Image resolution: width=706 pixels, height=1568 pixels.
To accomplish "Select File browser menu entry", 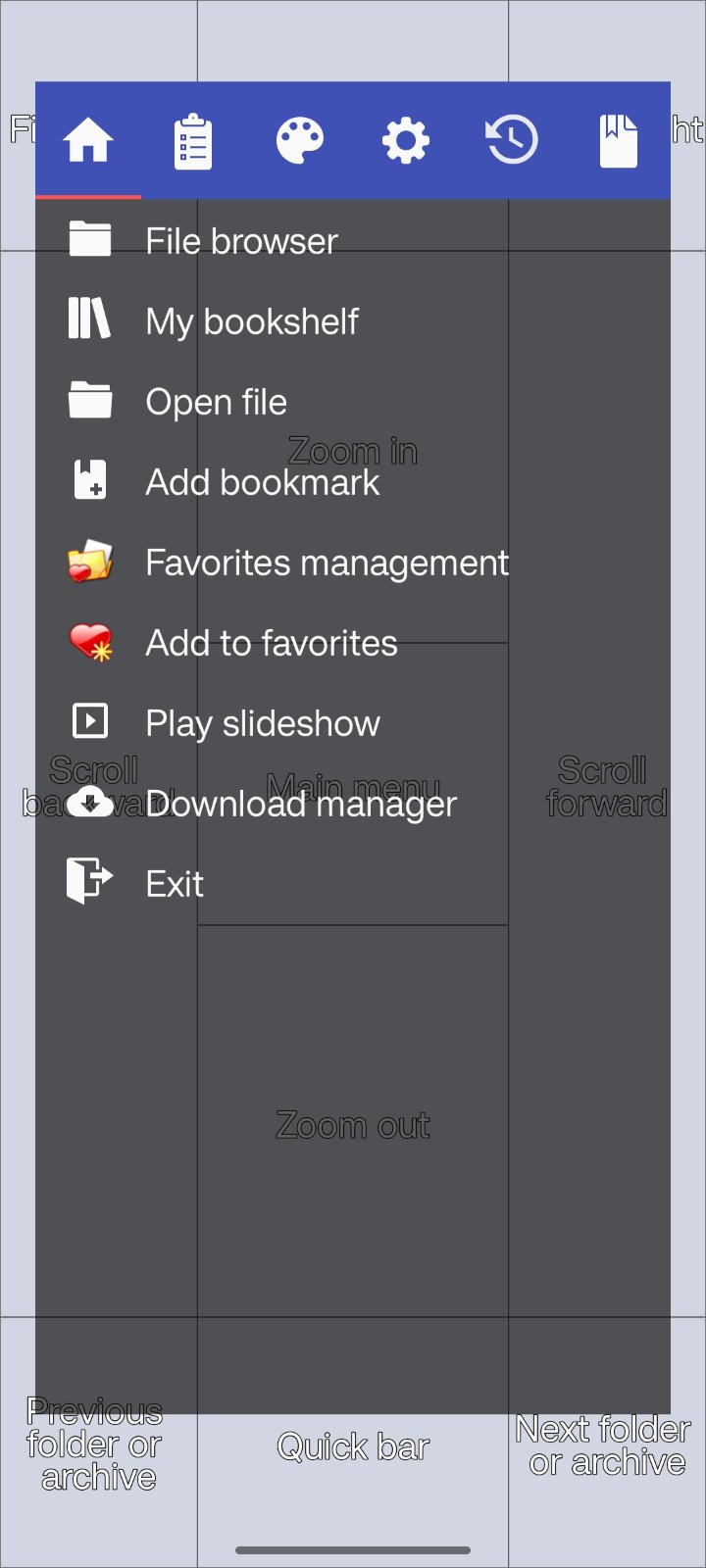I will pos(241,241).
